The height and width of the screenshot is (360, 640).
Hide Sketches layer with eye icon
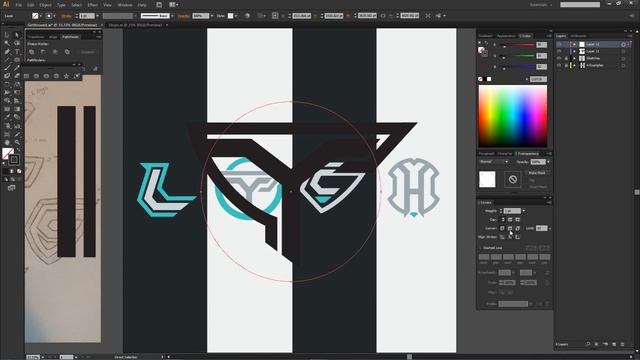tap(559, 58)
